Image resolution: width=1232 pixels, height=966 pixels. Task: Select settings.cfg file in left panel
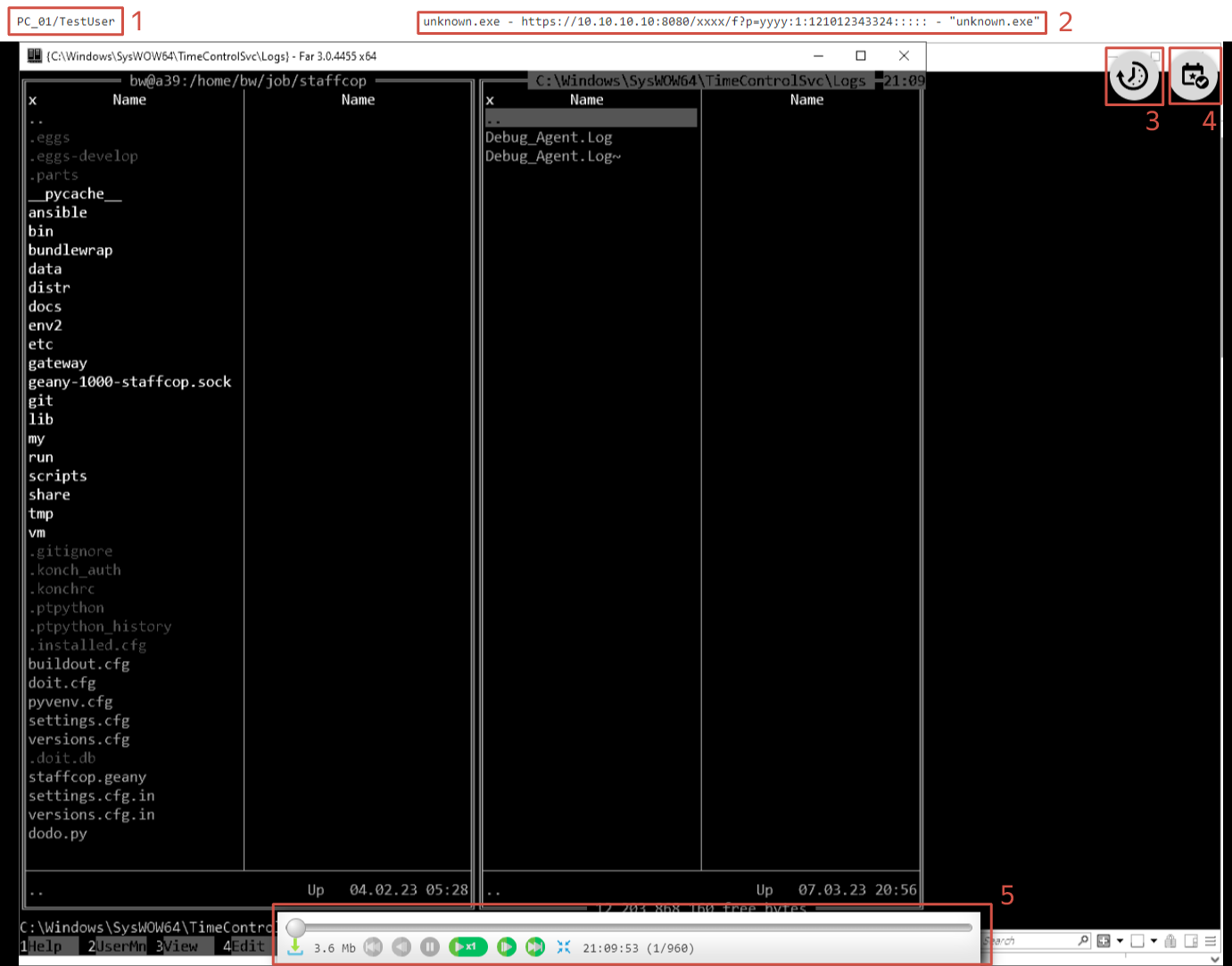tap(79, 721)
